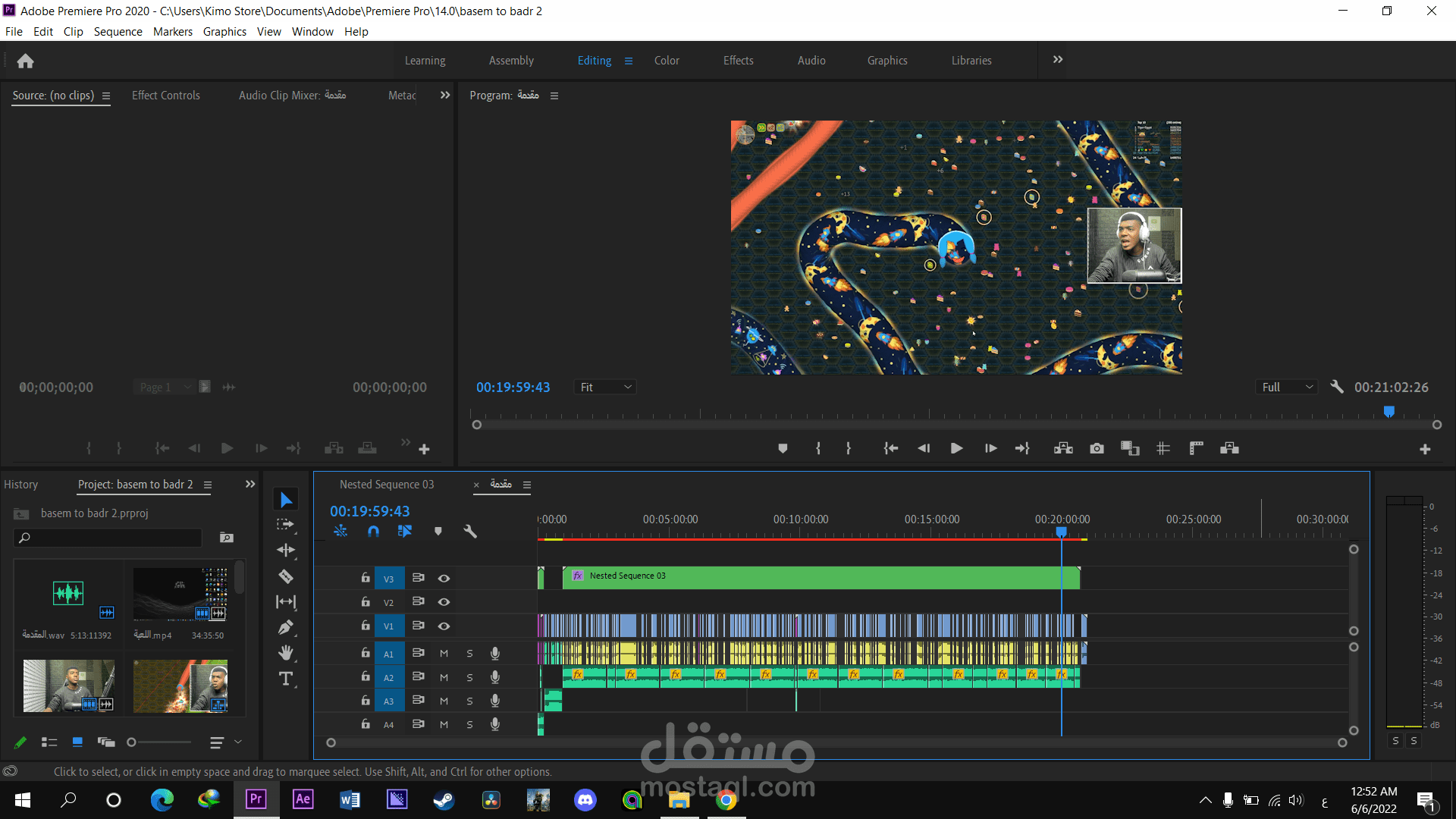The image size is (1456, 819).
Task: Expand Project panel tabs overflow
Action: pos(250,485)
